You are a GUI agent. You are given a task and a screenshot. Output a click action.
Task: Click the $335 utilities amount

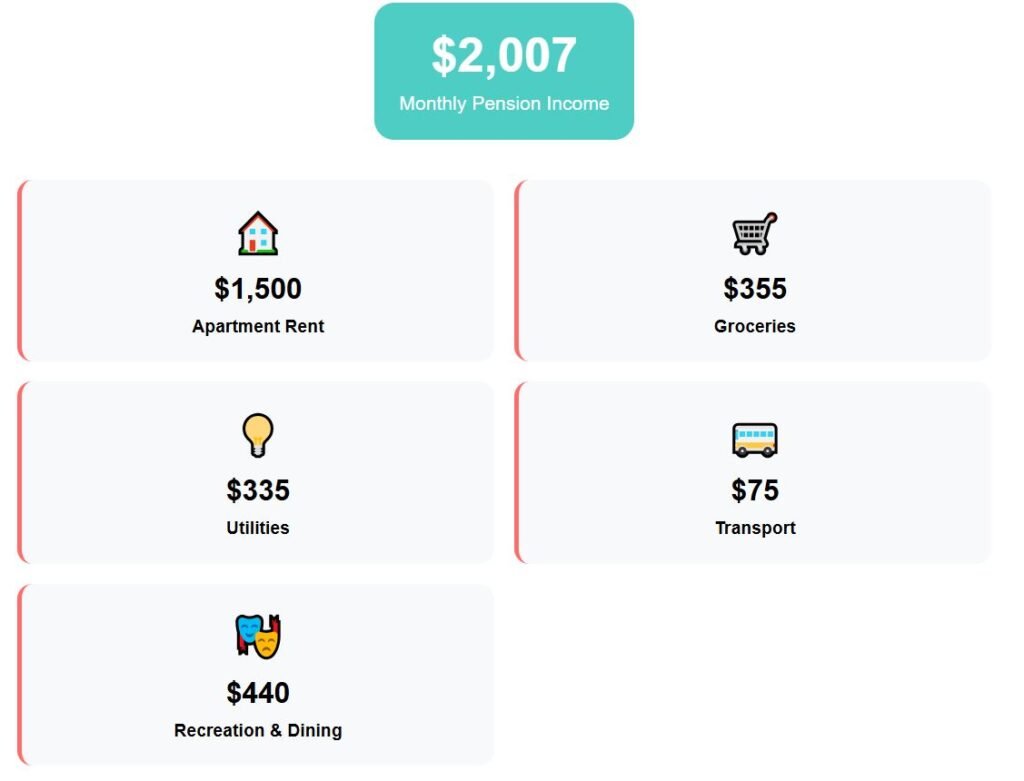pyautogui.click(x=258, y=491)
